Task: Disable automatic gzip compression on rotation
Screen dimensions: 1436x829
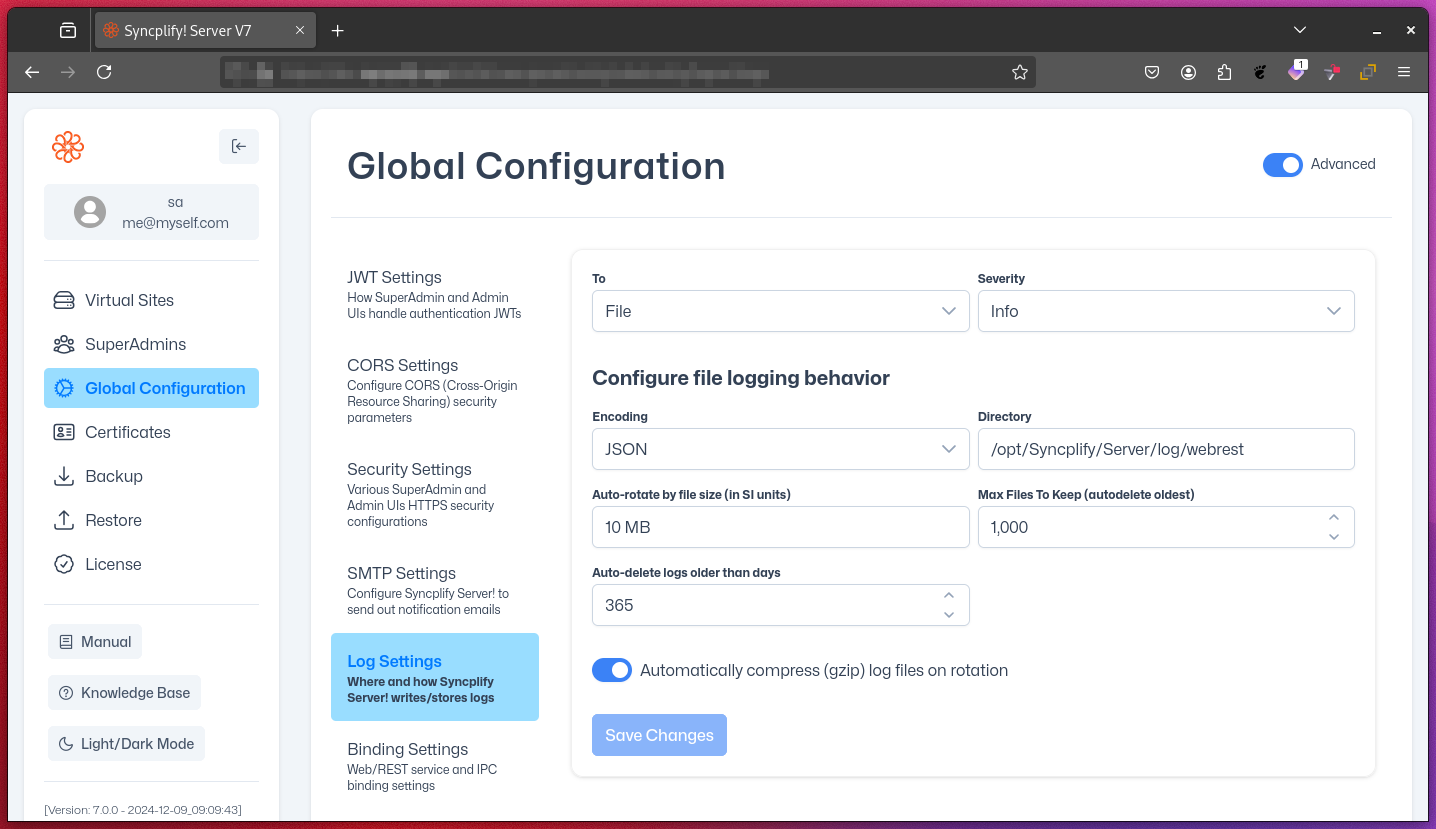Action: point(612,670)
